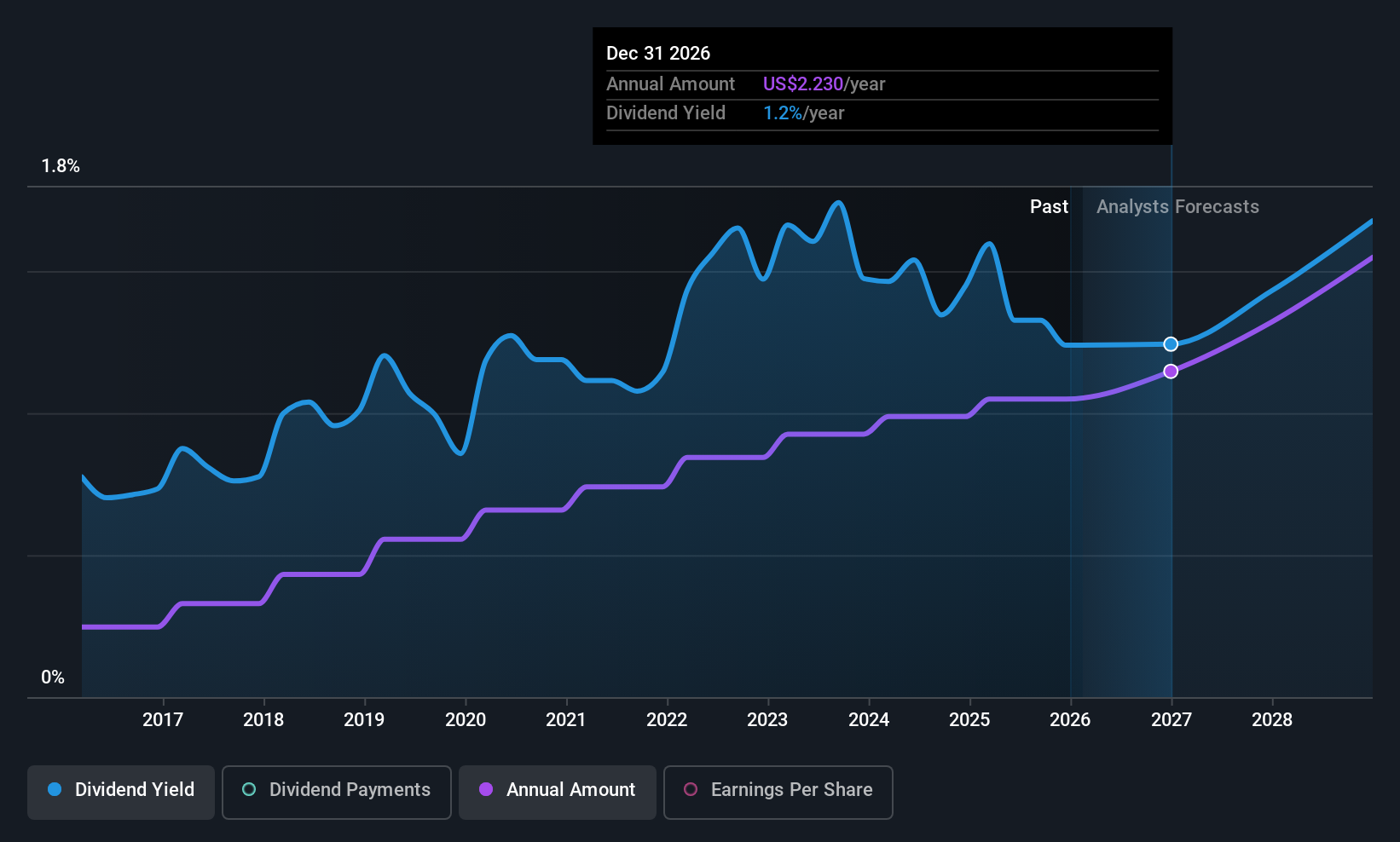Click the Past label on chart
Viewport: 1400px width, 842px height.
click(x=1049, y=207)
